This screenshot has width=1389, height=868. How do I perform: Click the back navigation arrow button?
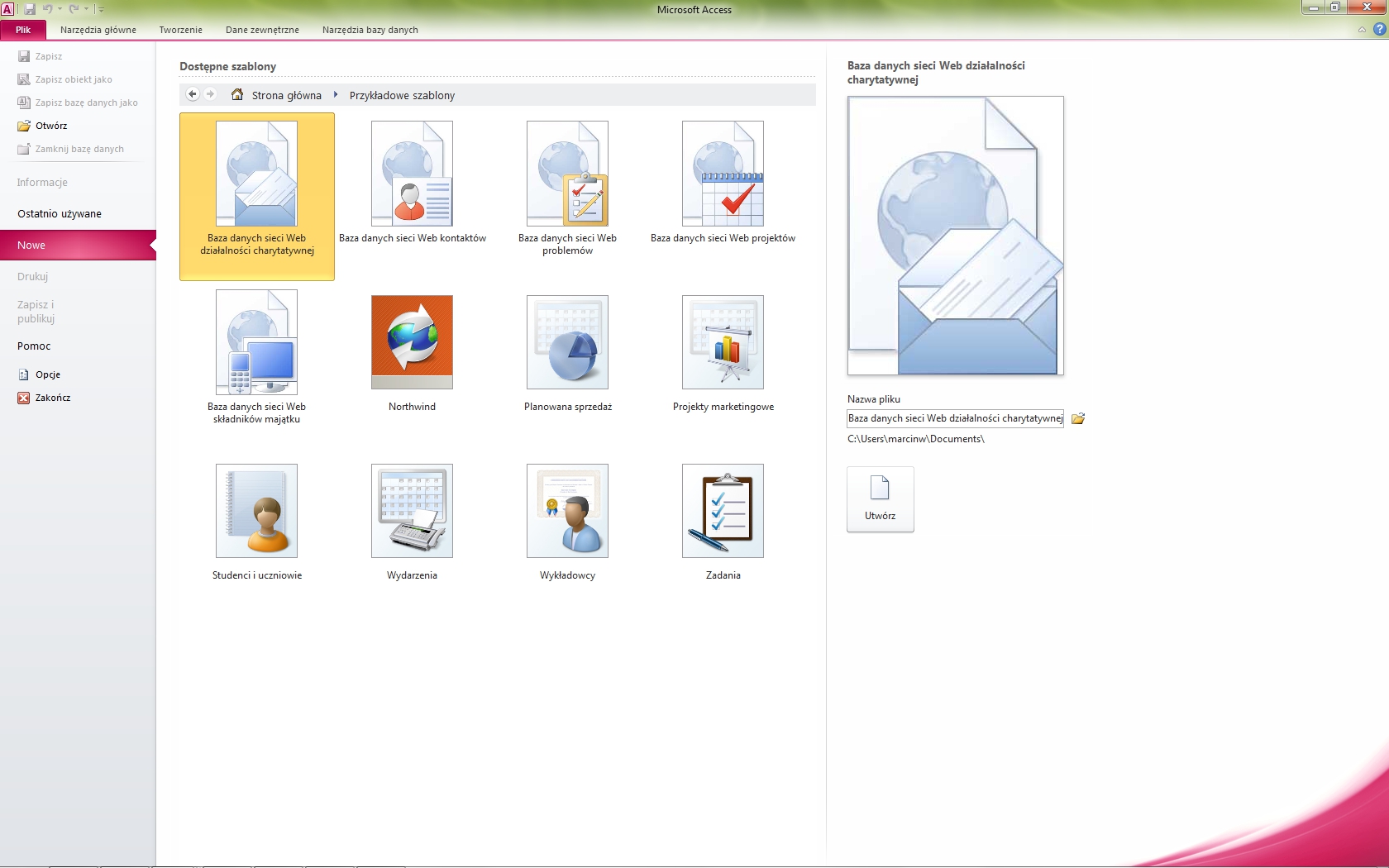click(x=193, y=94)
